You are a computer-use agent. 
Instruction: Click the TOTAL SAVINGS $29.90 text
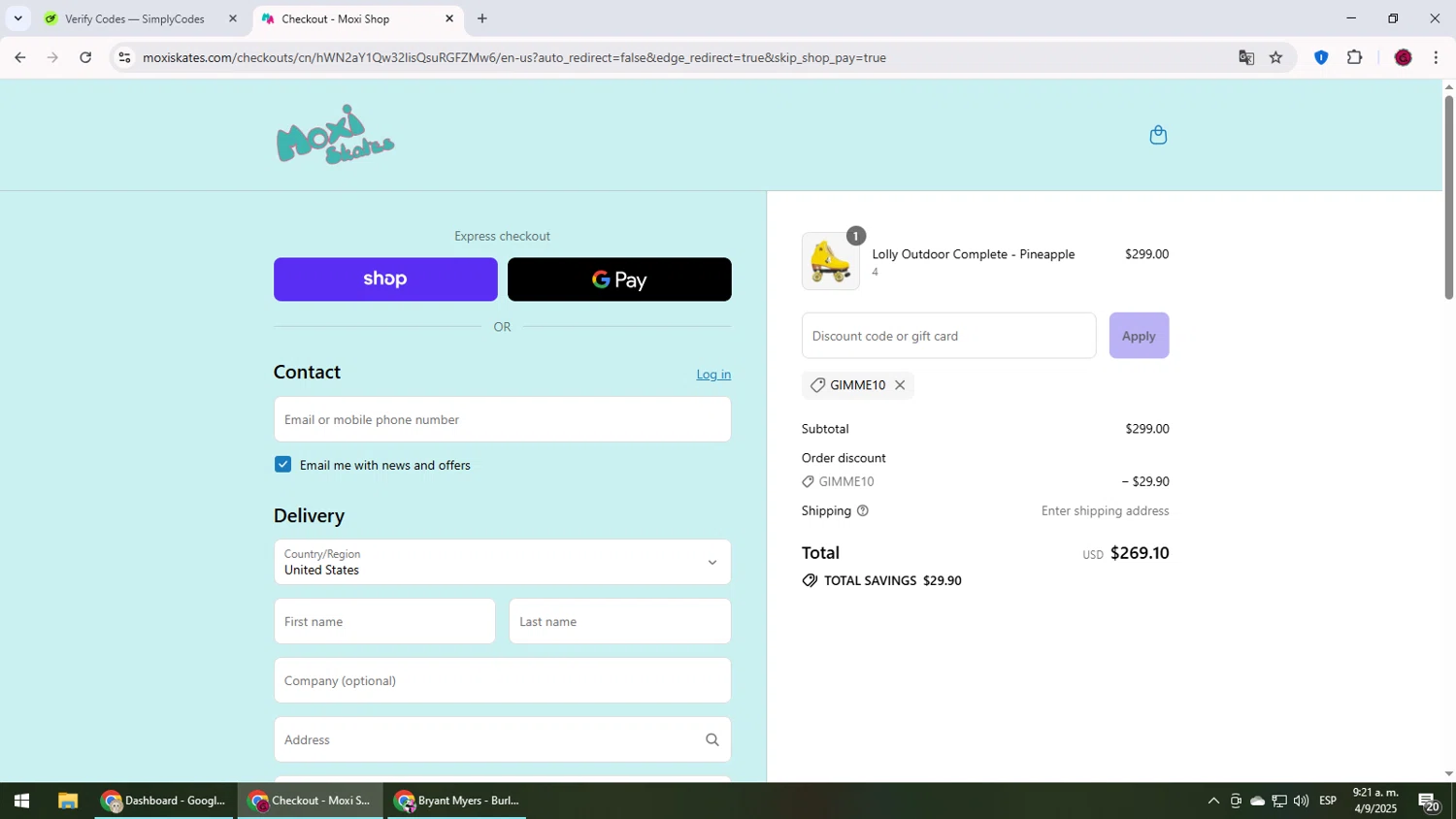(892, 580)
